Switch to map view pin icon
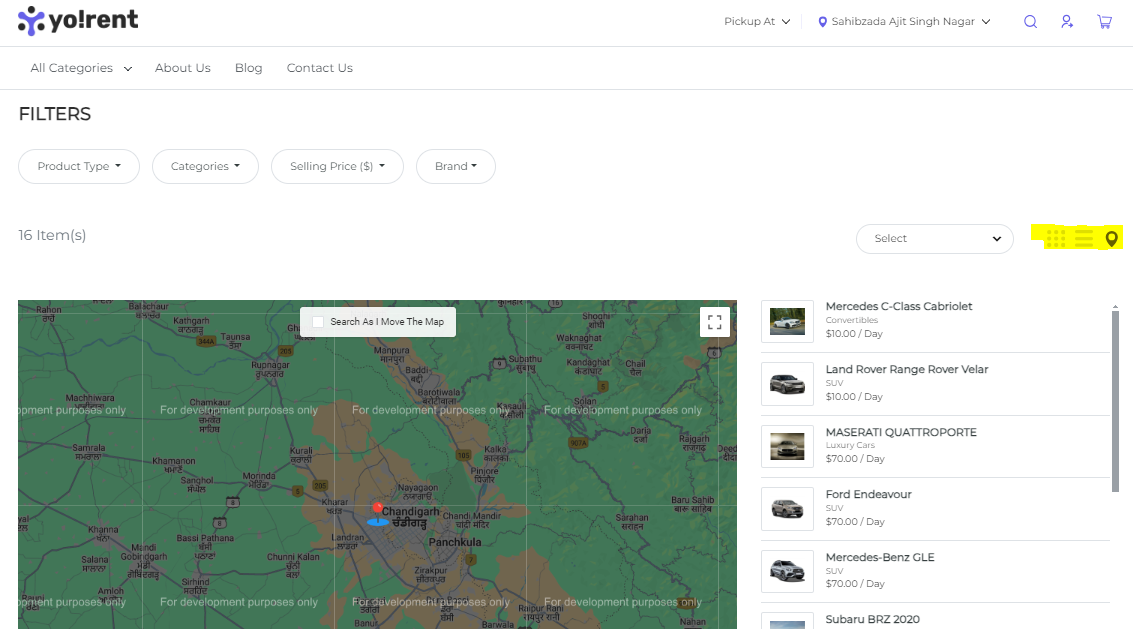 (x=1111, y=239)
